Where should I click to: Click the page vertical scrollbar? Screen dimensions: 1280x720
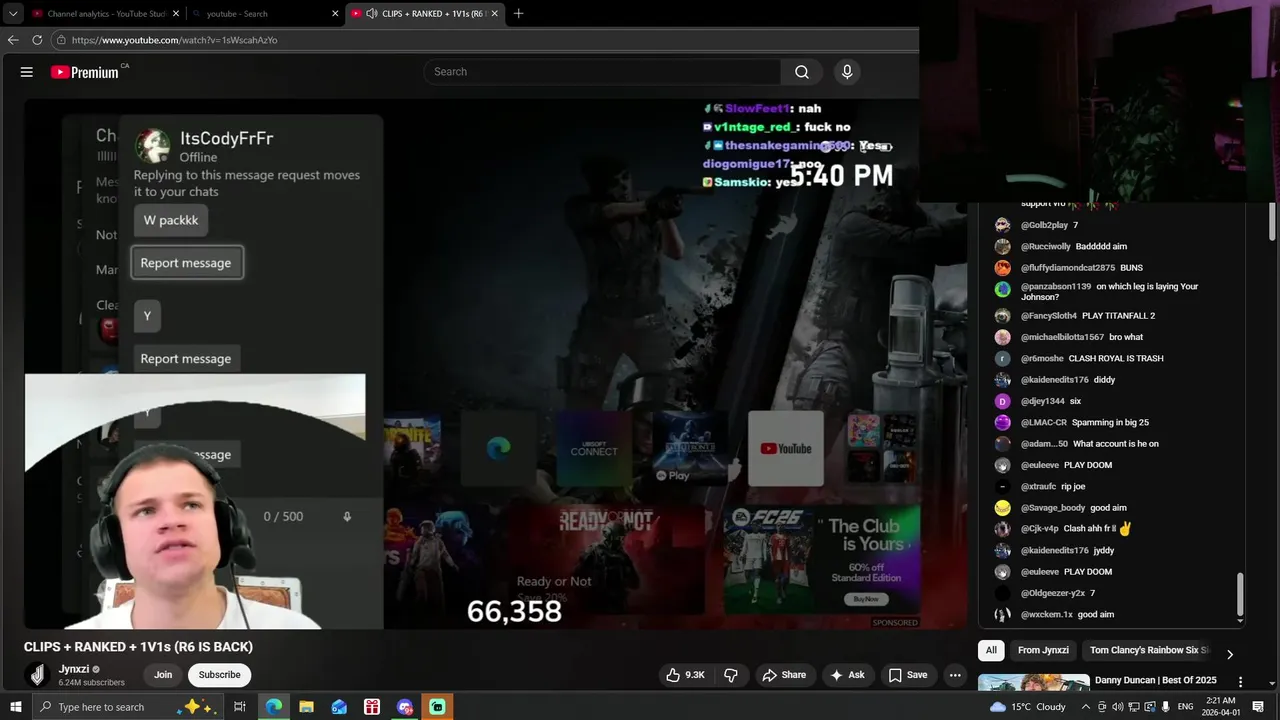click(x=1273, y=220)
